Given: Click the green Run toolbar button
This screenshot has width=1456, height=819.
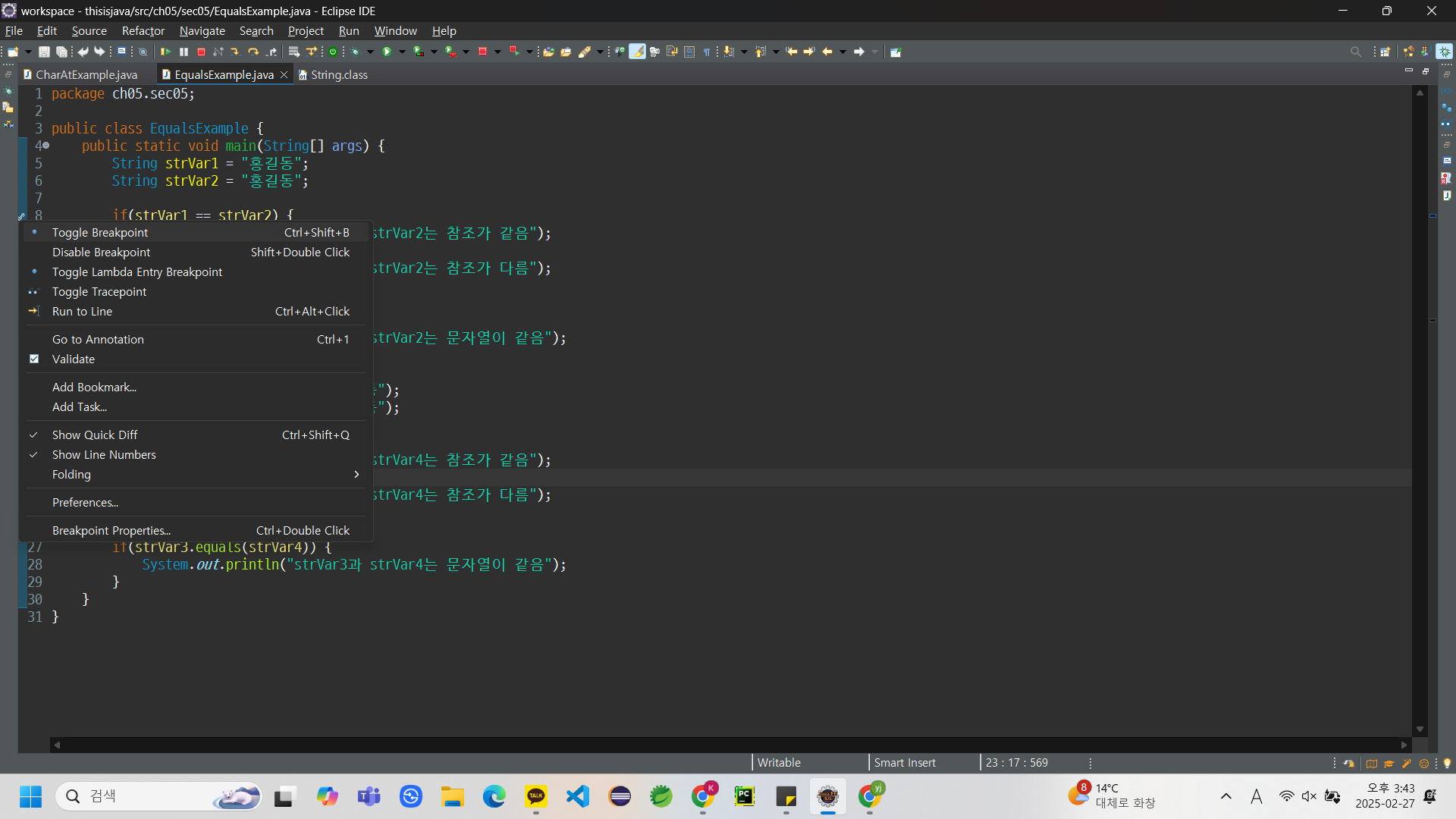Looking at the screenshot, I should (x=387, y=52).
